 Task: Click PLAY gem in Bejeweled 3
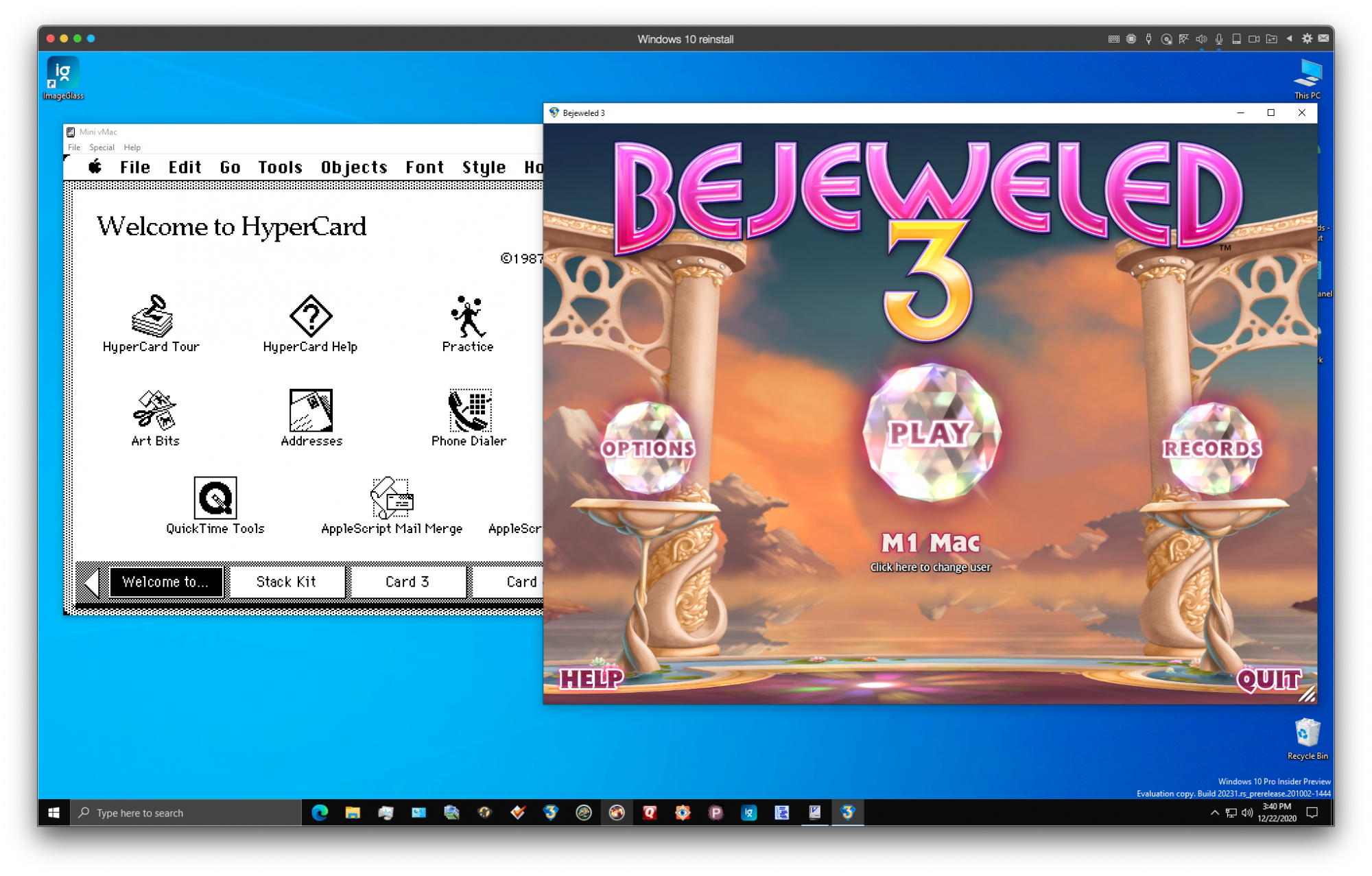(x=931, y=432)
